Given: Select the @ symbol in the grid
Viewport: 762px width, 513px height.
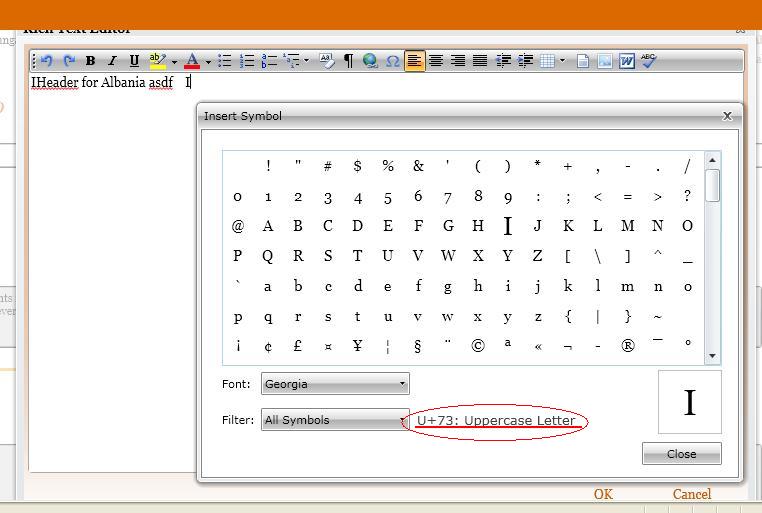Looking at the screenshot, I should (x=238, y=226).
